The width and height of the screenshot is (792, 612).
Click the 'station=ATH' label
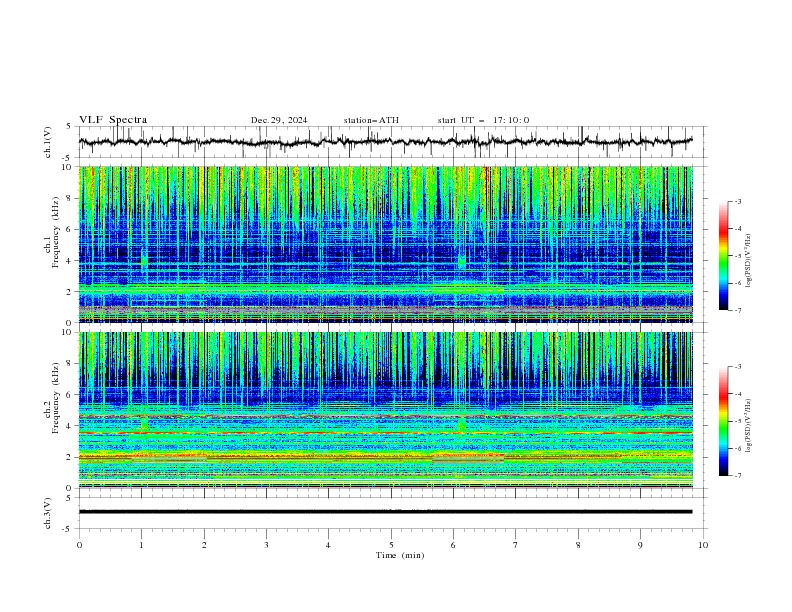[371, 120]
